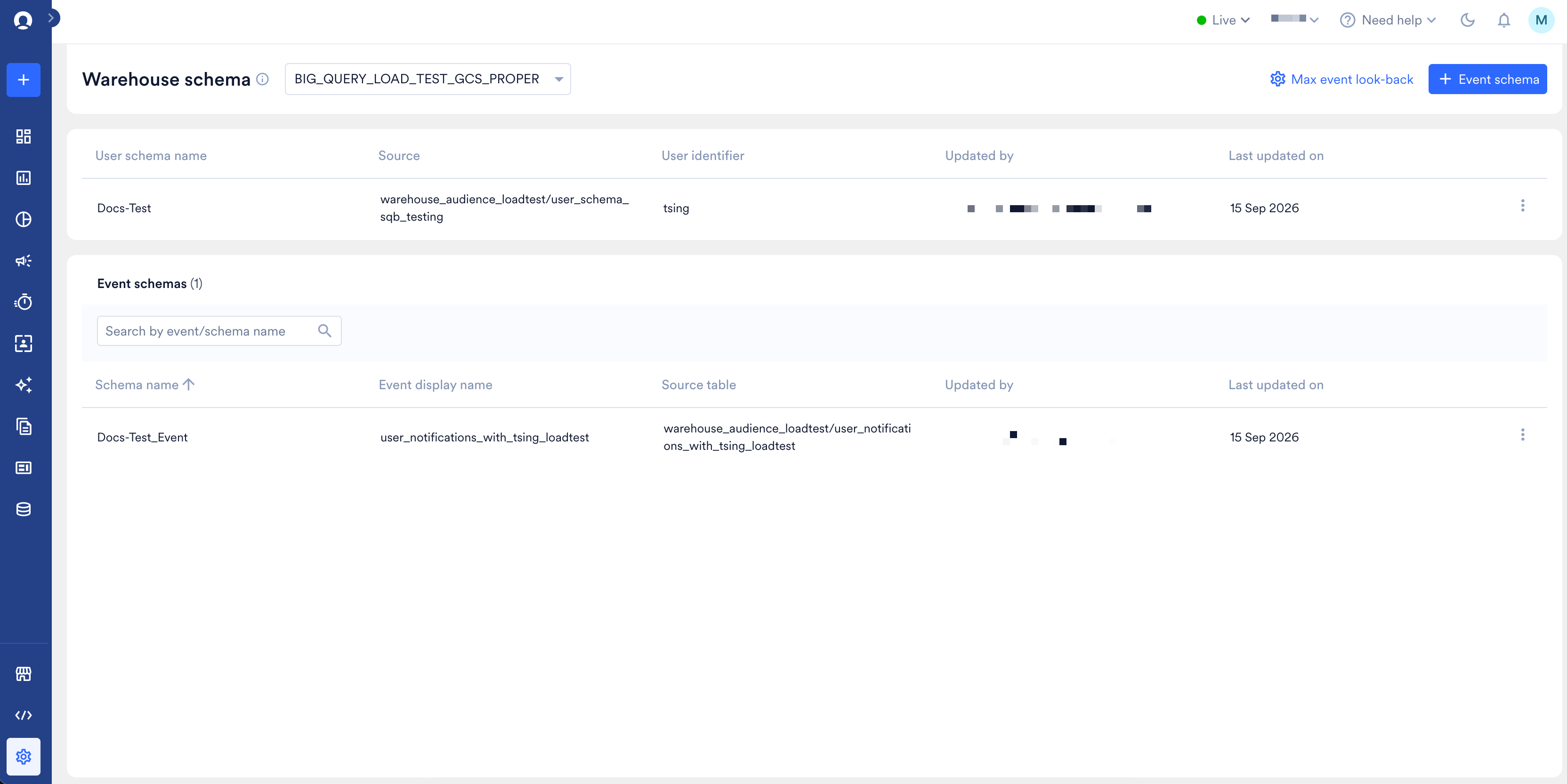1567x784 pixels.
Task: Click the user_notifications_with_tsing_loadtest display name
Action: pyautogui.click(x=485, y=437)
